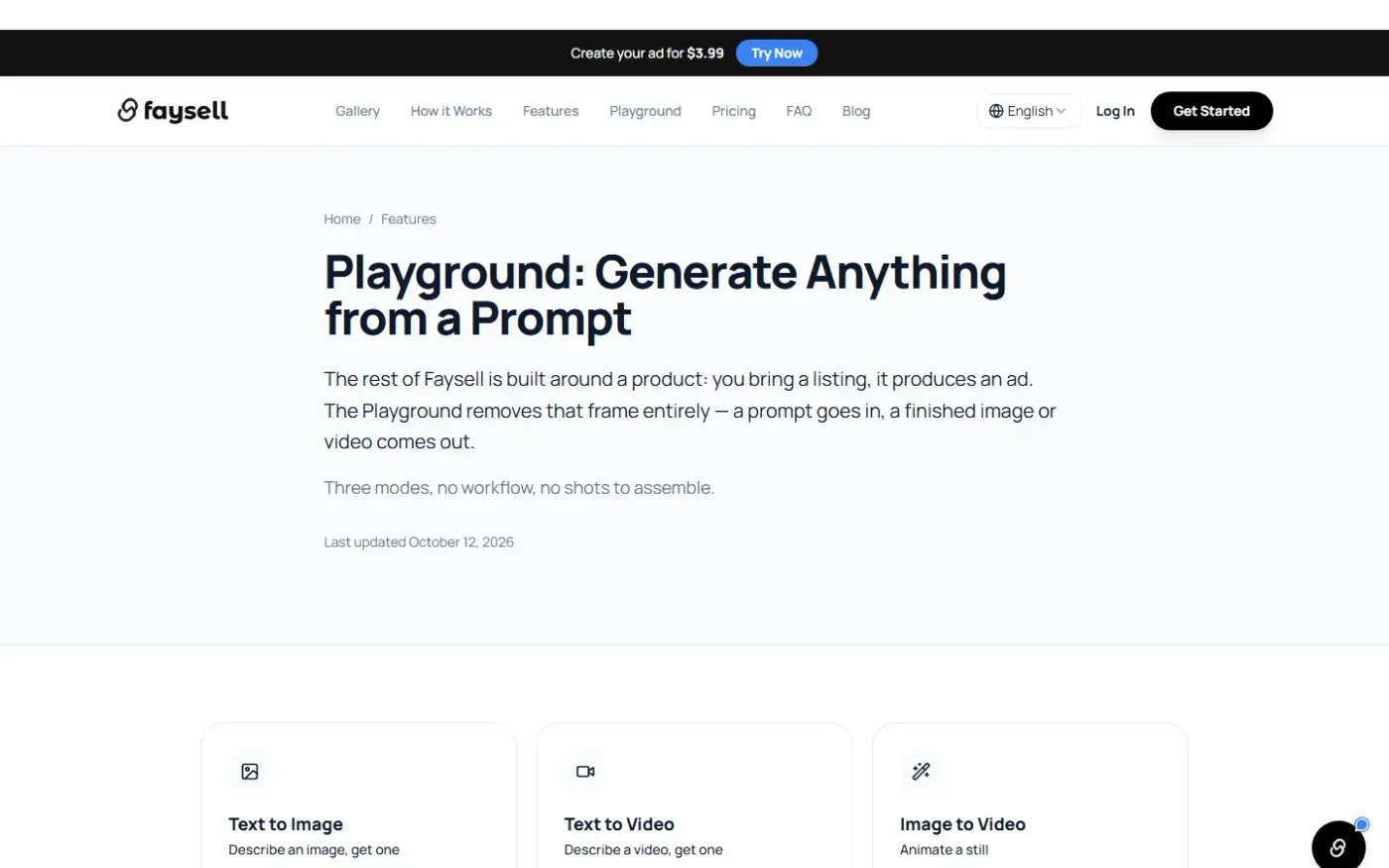The width and height of the screenshot is (1389, 868).
Task: Click "Describe an image, get one" text
Action: (x=314, y=850)
